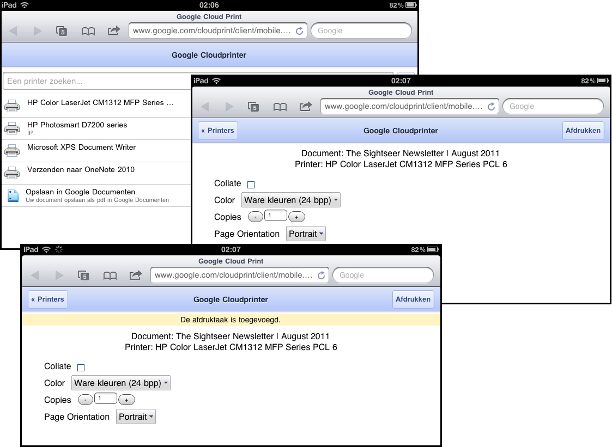
Task: Reload page in bottom Safari window
Action: [x=321, y=276]
